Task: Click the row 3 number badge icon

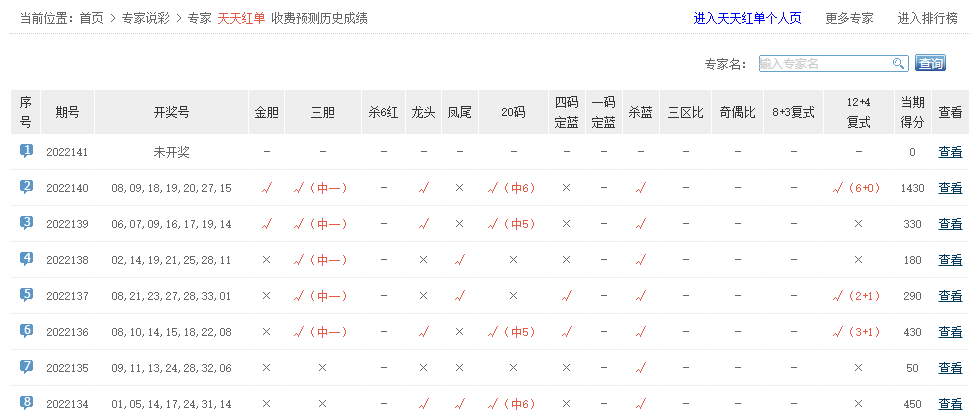Action: pyautogui.click(x=26, y=223)
